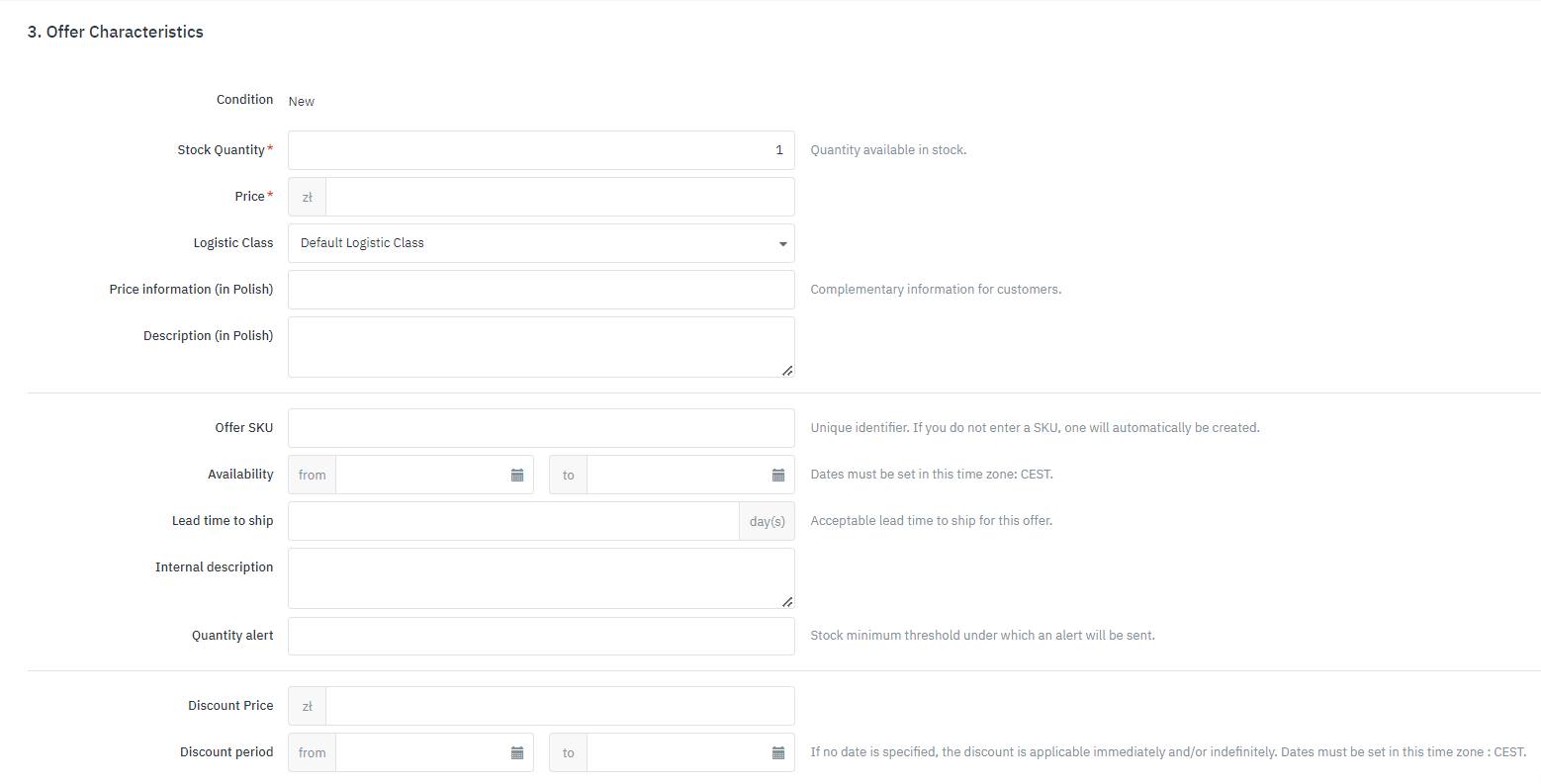Screen dimensions: 1541x784
Task: Focus the Offer SKU input
Action: coord(540,428)
